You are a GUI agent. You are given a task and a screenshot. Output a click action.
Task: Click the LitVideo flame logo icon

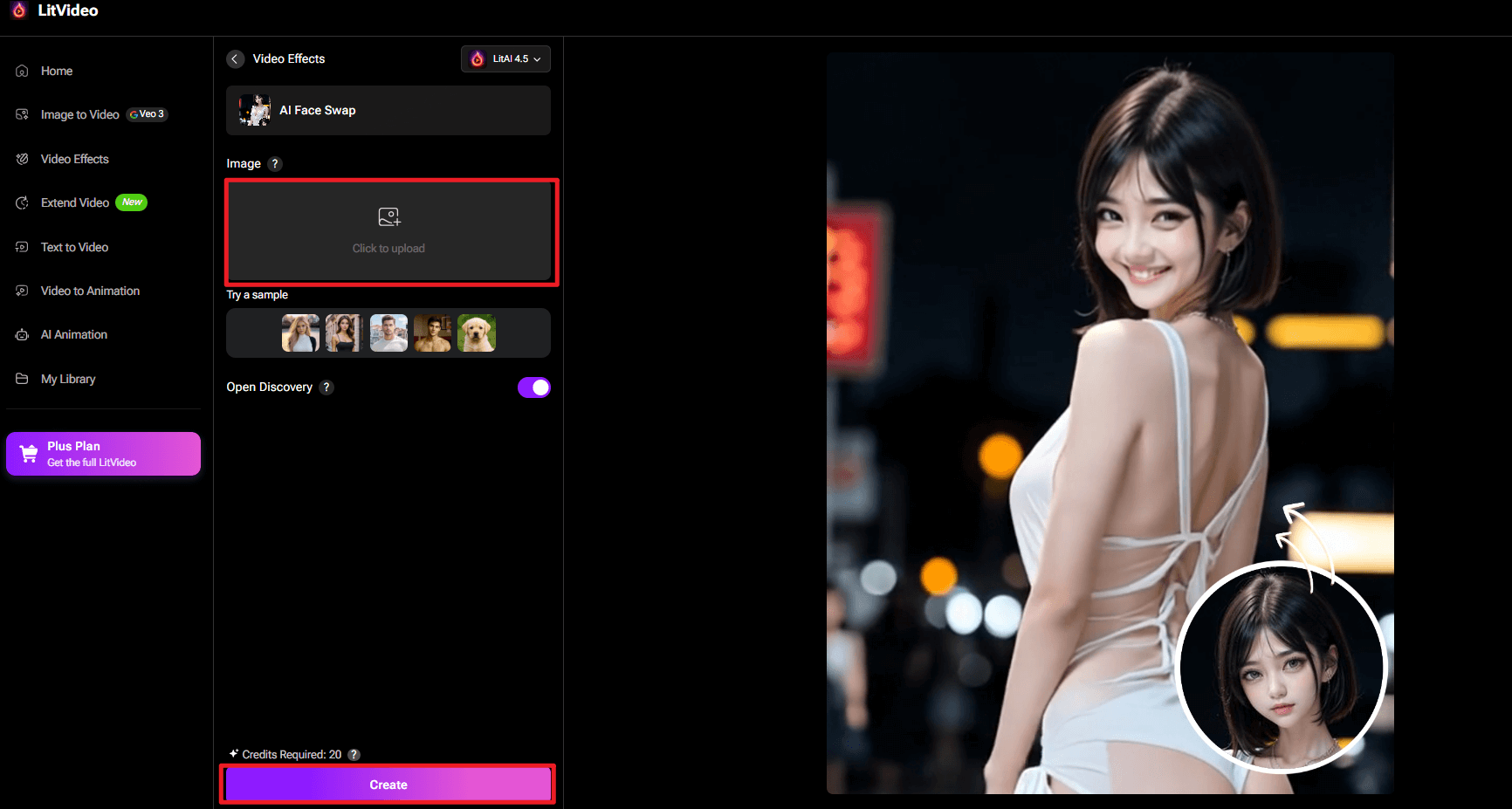point(19,10)
